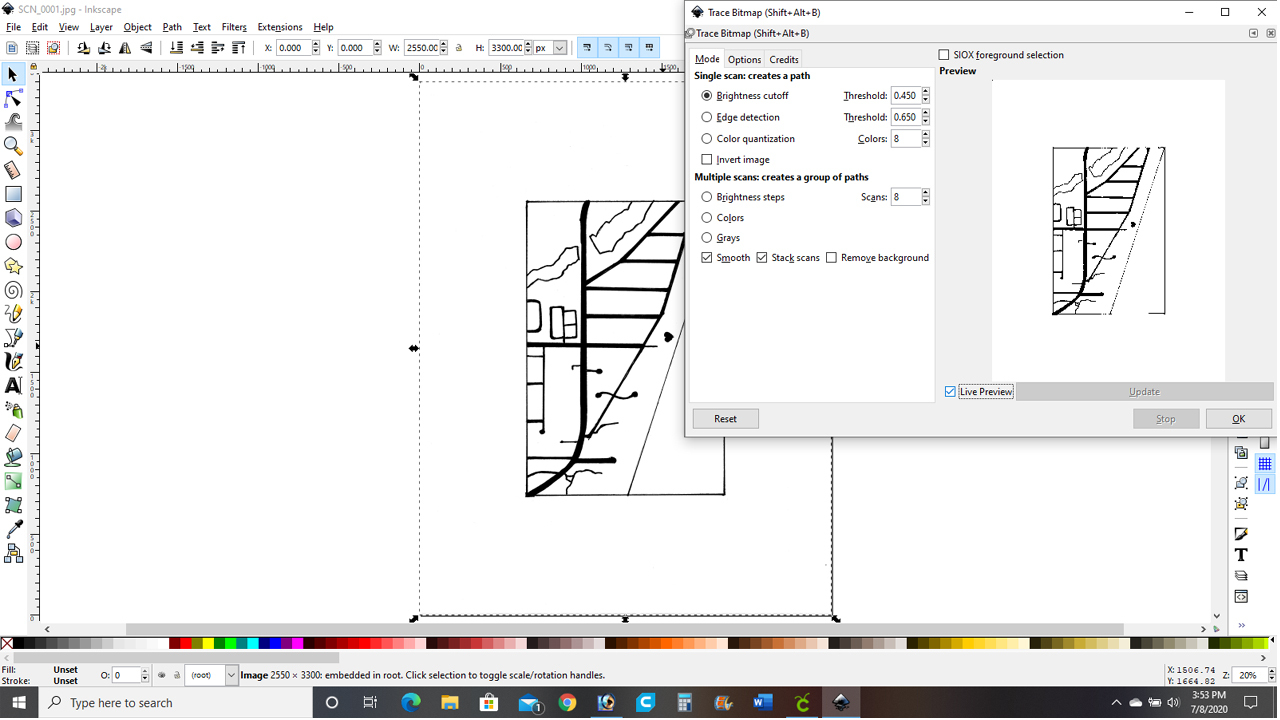Pick the red color swatch in palette
1280x720 pixels.
[186, 643]
